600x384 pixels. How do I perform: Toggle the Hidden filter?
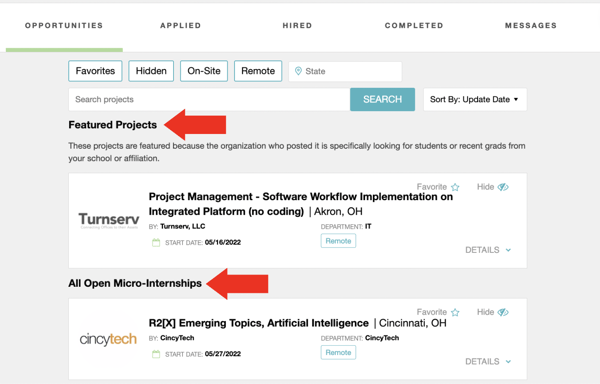151,71
